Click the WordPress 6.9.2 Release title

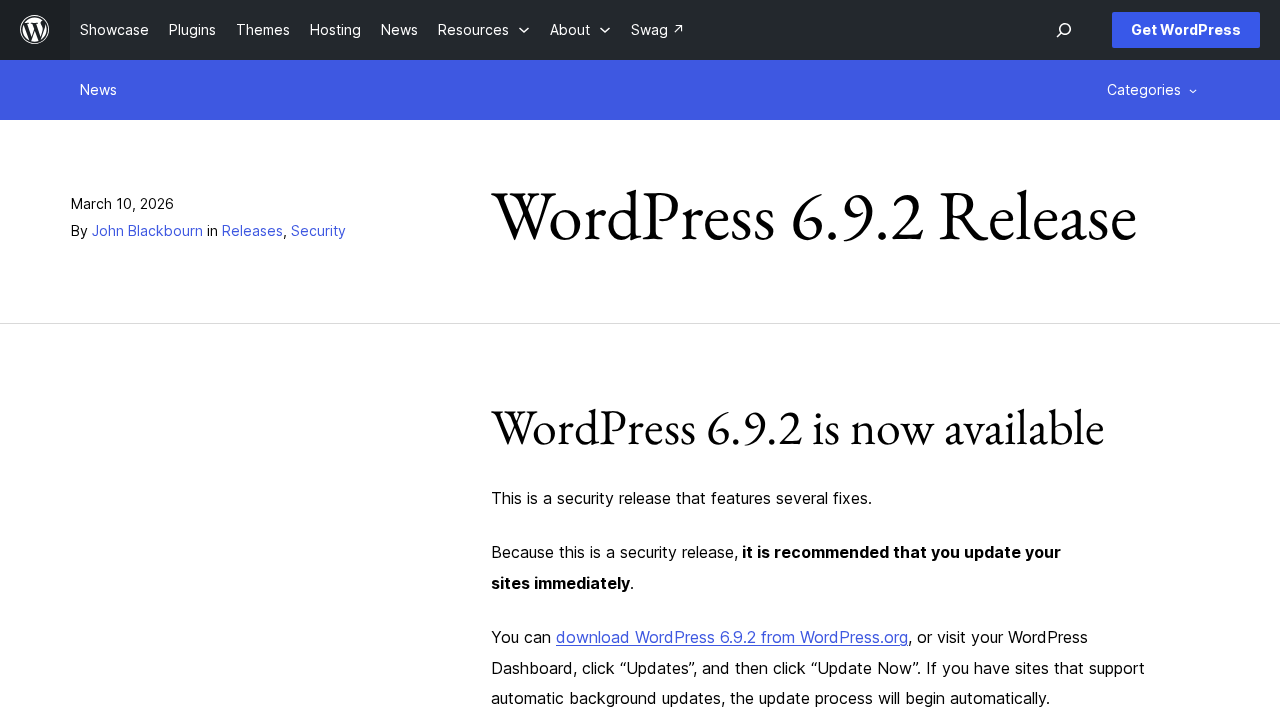click(814, 217)
